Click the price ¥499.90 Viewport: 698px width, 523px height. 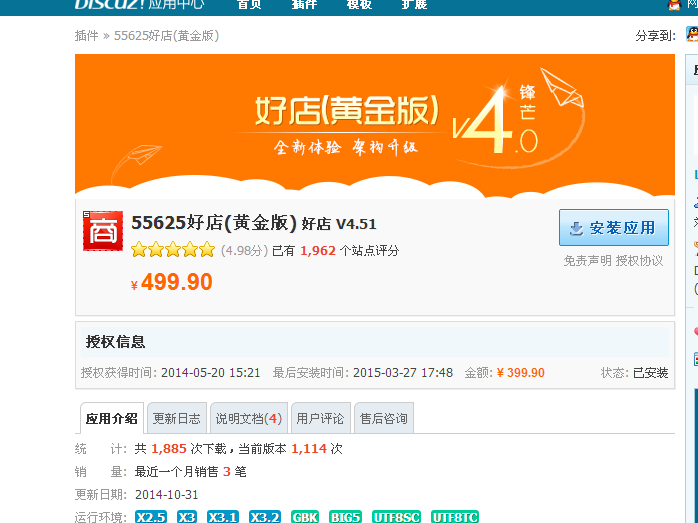pos(172,282)
